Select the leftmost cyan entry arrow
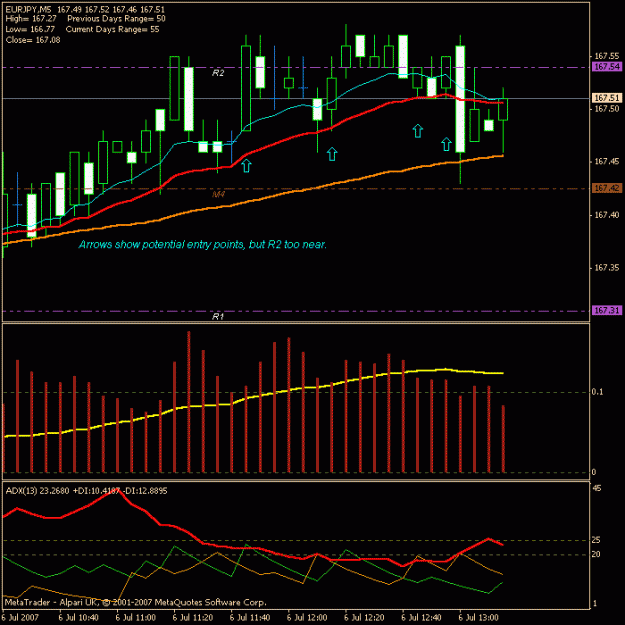Screen dimensions: 625x625 (x=246, y=166)
